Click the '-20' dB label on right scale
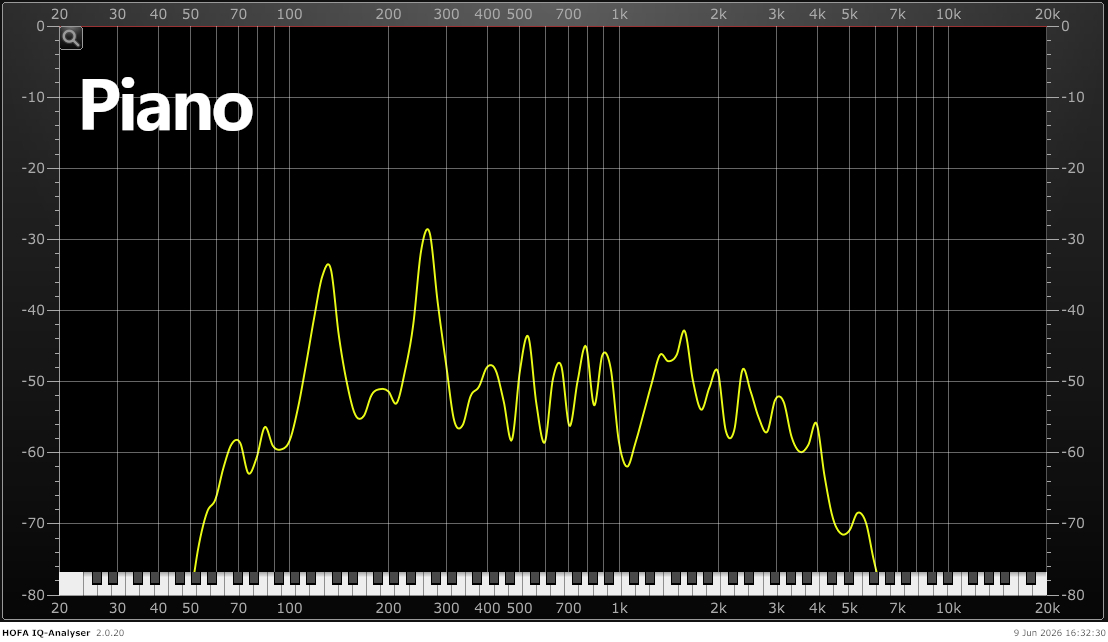The height and width of the screenshot is (642, 1108). pos(1073,168)
